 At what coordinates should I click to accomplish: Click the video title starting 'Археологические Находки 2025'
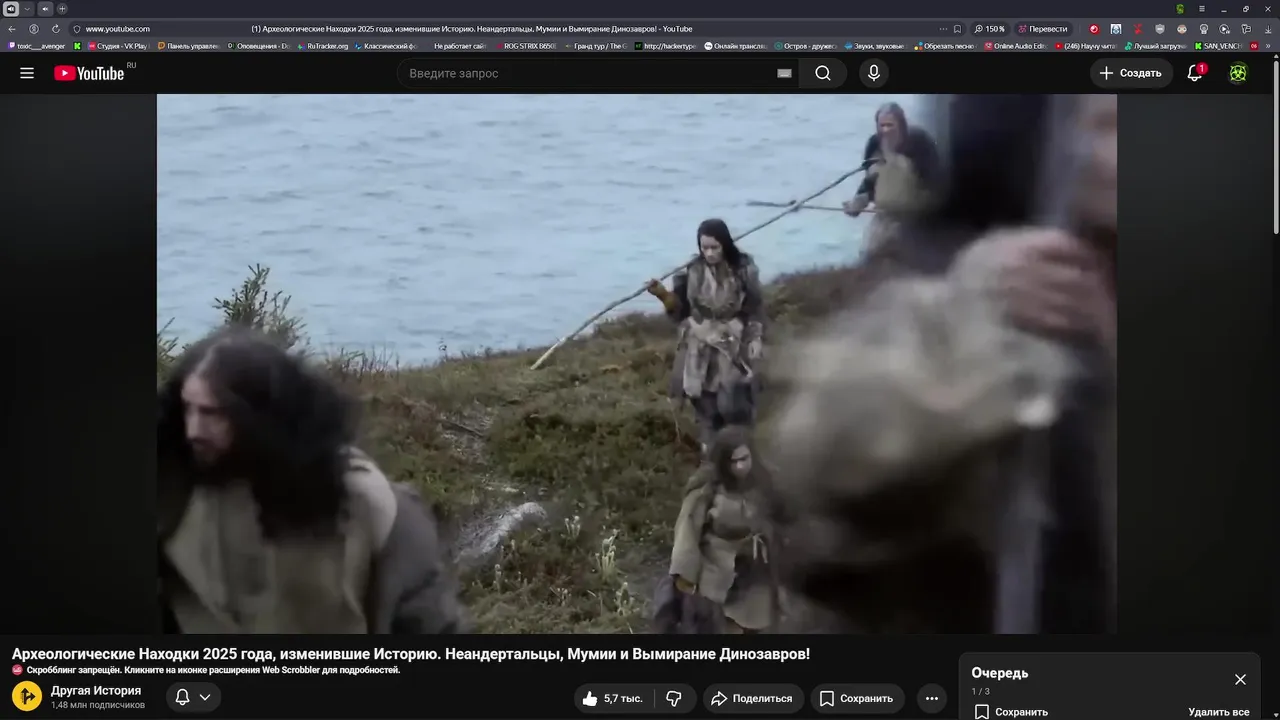click(411, 654)
